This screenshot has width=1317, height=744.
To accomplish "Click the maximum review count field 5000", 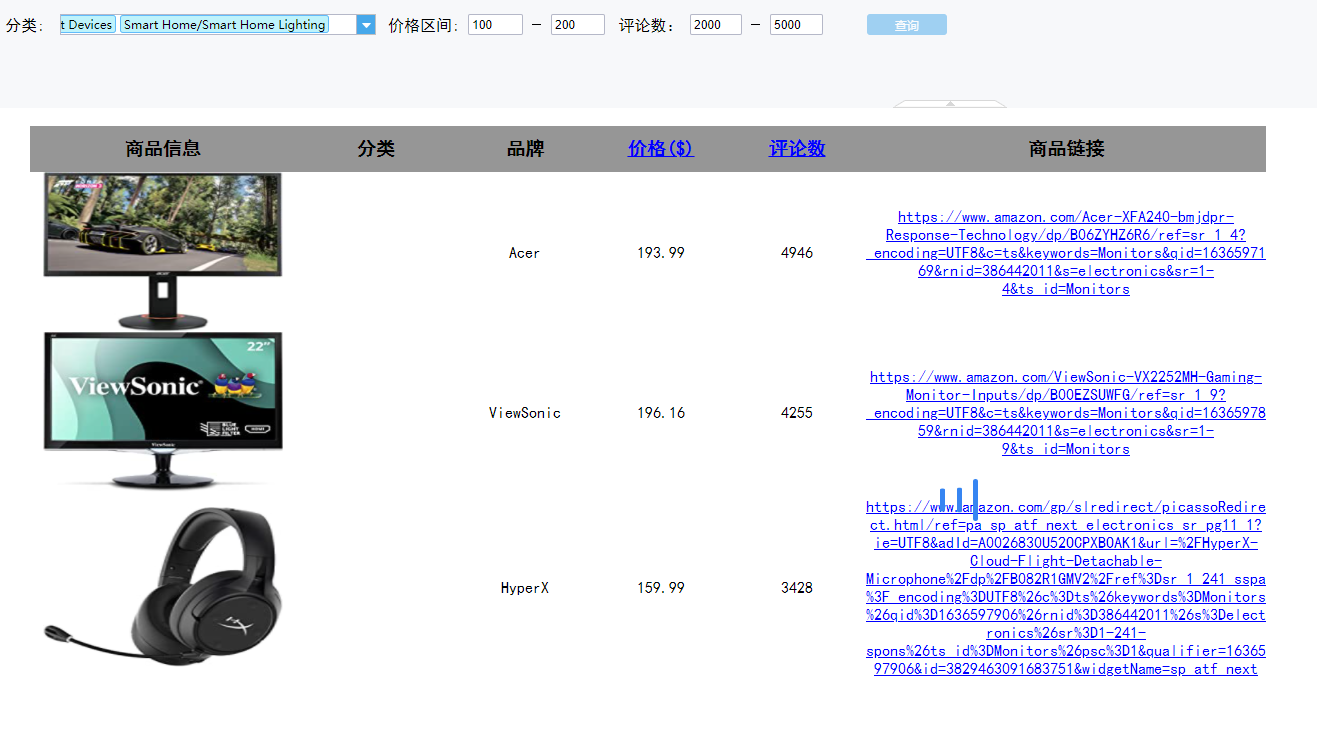I will (x=796, y=25).
